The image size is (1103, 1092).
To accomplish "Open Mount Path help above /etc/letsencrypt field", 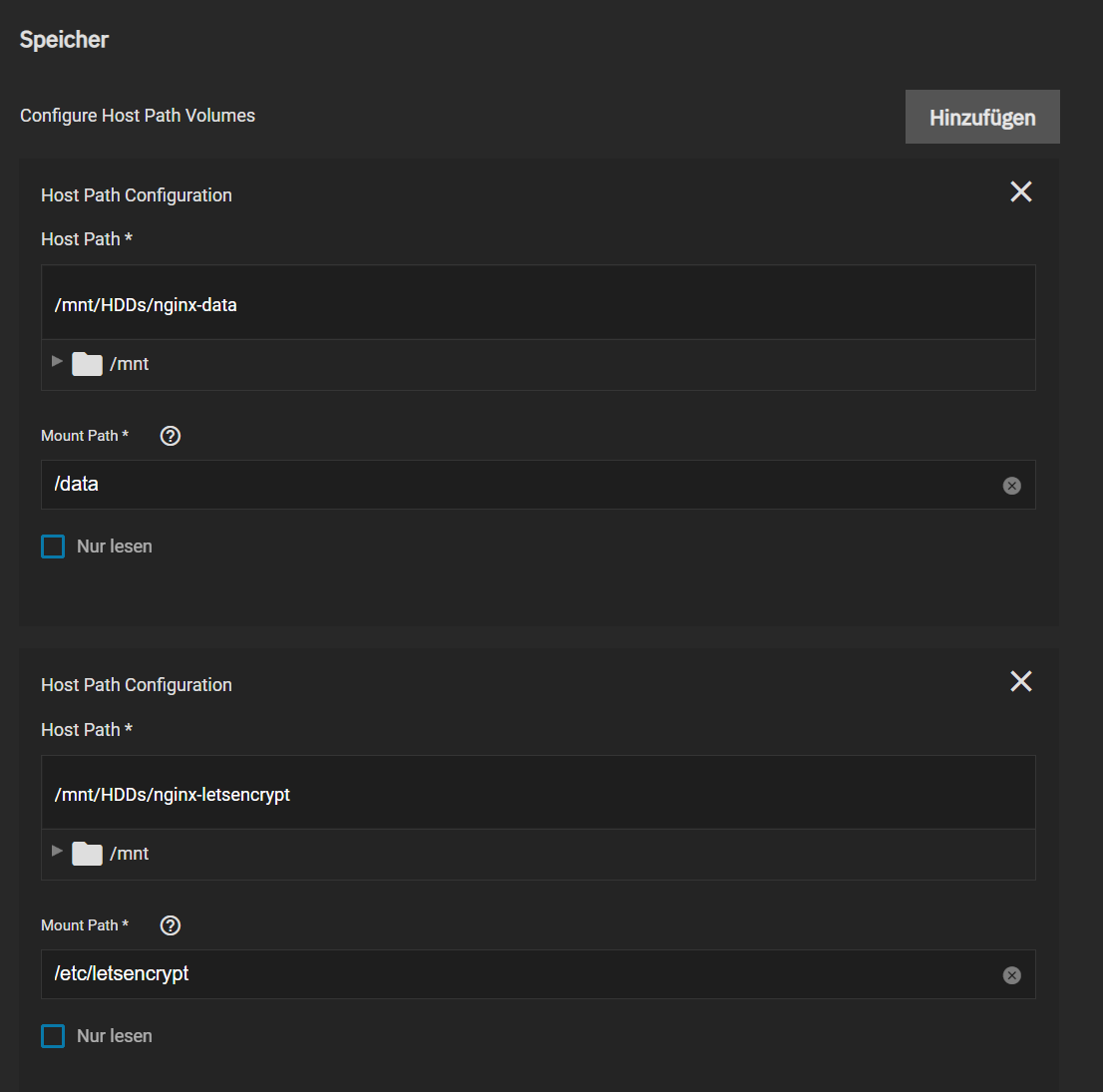I will point(171,925).
